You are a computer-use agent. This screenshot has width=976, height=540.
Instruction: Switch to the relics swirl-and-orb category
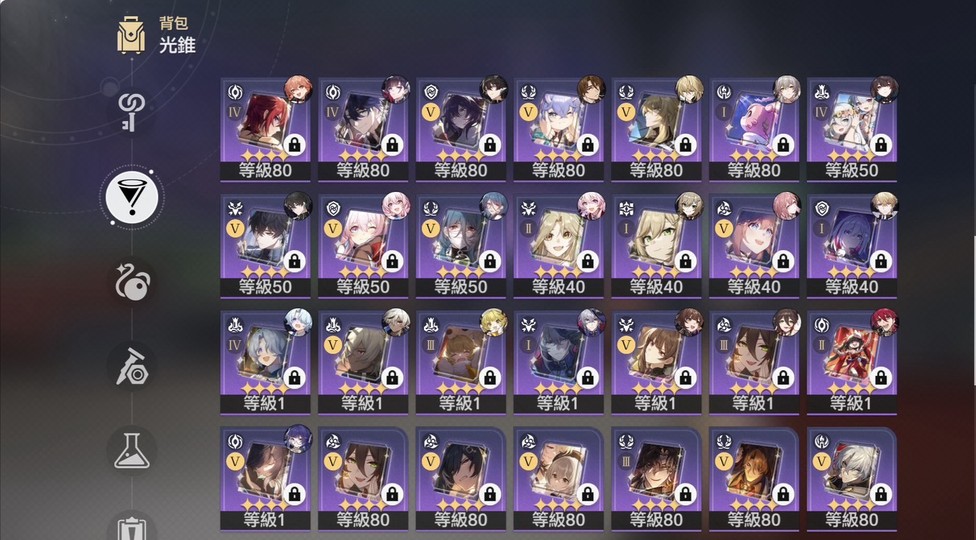(x=131, y=283)
